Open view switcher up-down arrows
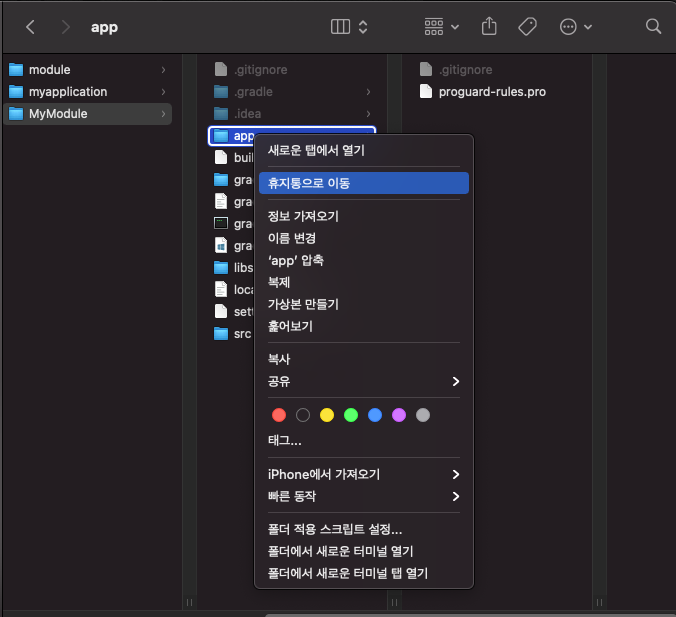This screenshot has height=617, width=676. (x=363, y=27)
